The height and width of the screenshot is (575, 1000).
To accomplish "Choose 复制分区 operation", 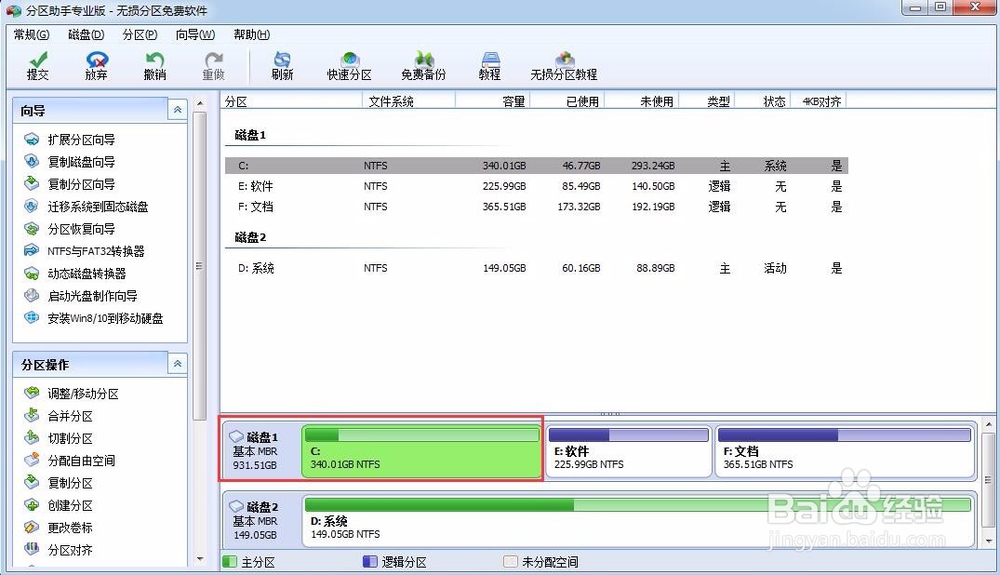I will tap(59, 483).
